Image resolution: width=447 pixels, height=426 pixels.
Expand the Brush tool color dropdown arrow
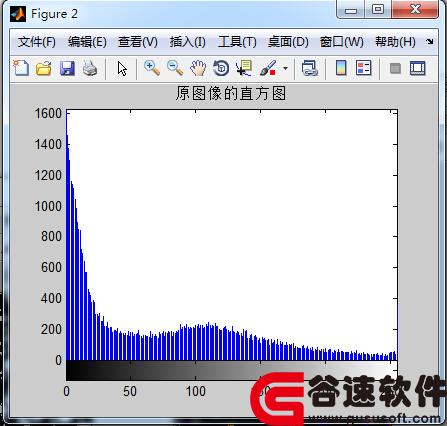pyautogui.click(x=285, y=69)
